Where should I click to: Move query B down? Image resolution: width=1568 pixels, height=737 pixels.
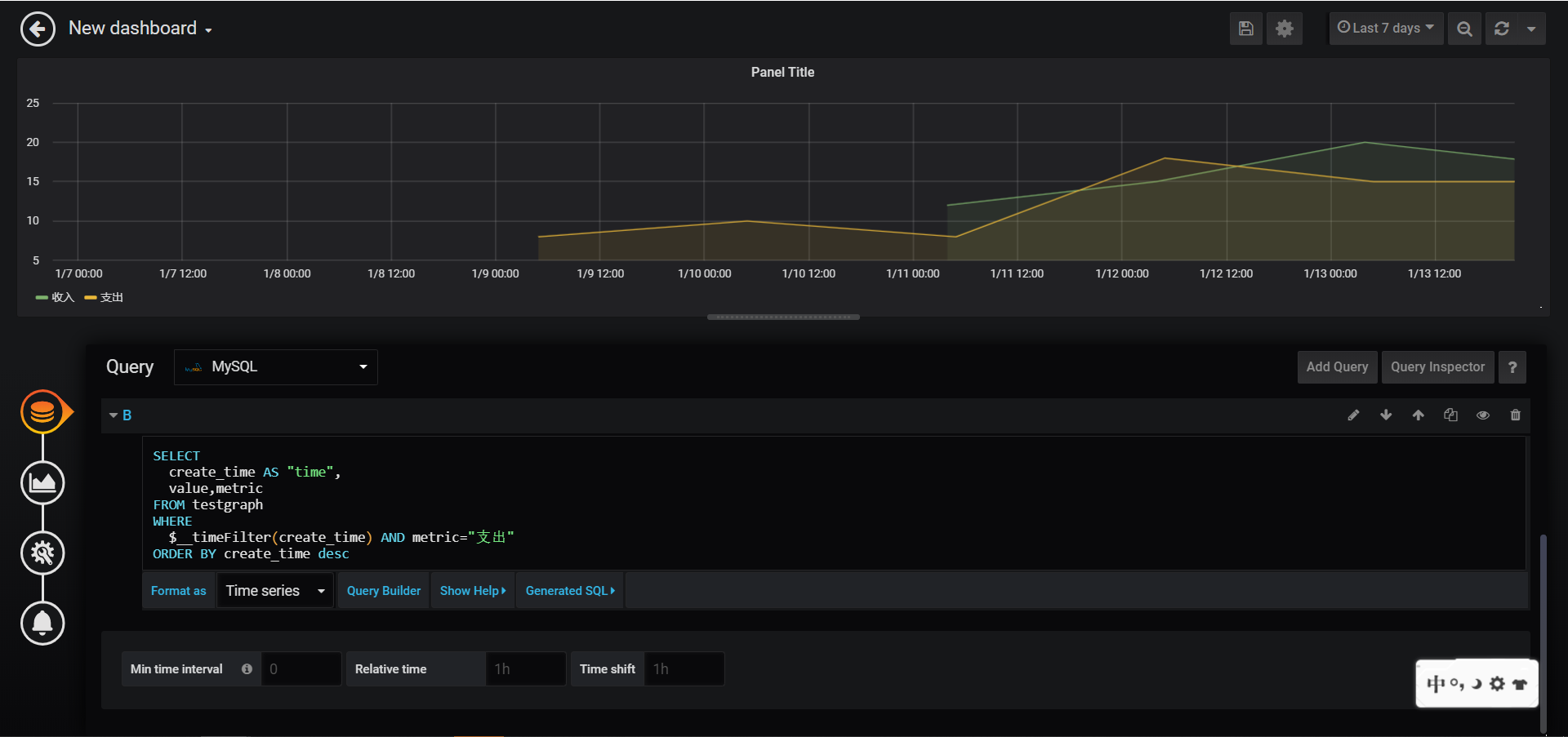point(1386,415)
